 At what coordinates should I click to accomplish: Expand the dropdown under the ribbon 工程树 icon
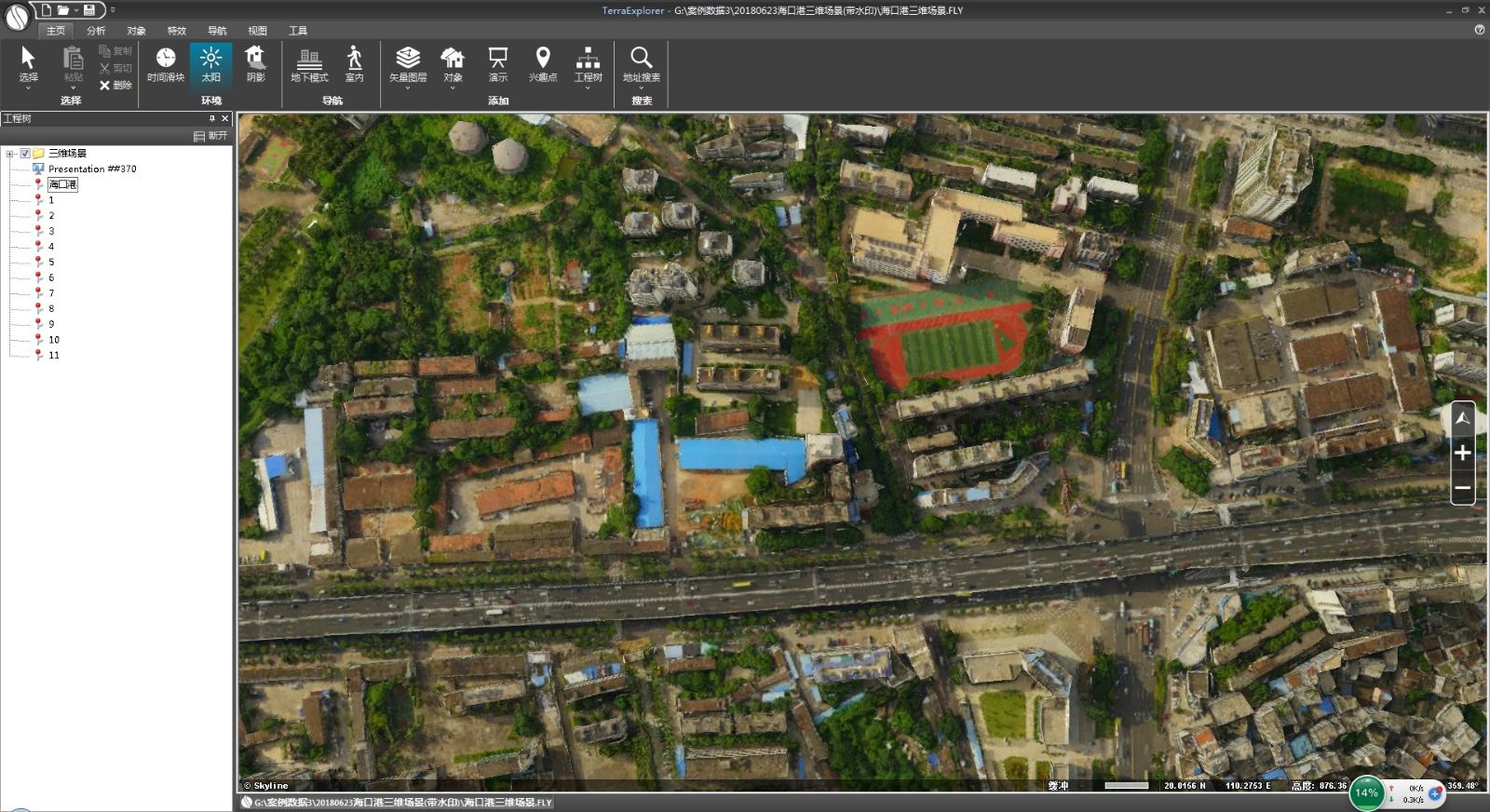coord(588,88)
